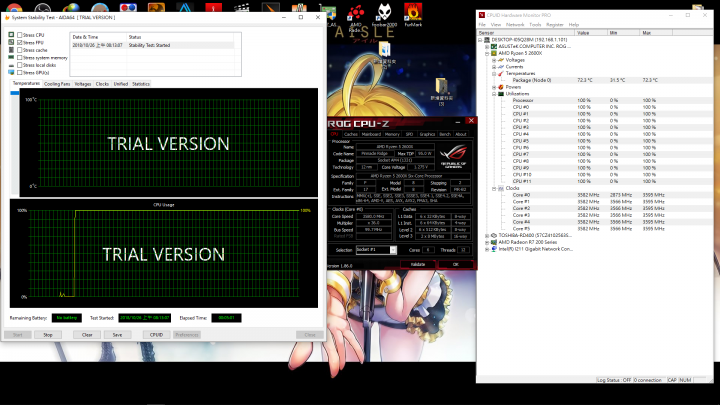The image size is (720, 405).
Task: Open the Chrome desktop icon
Action: 14,7
